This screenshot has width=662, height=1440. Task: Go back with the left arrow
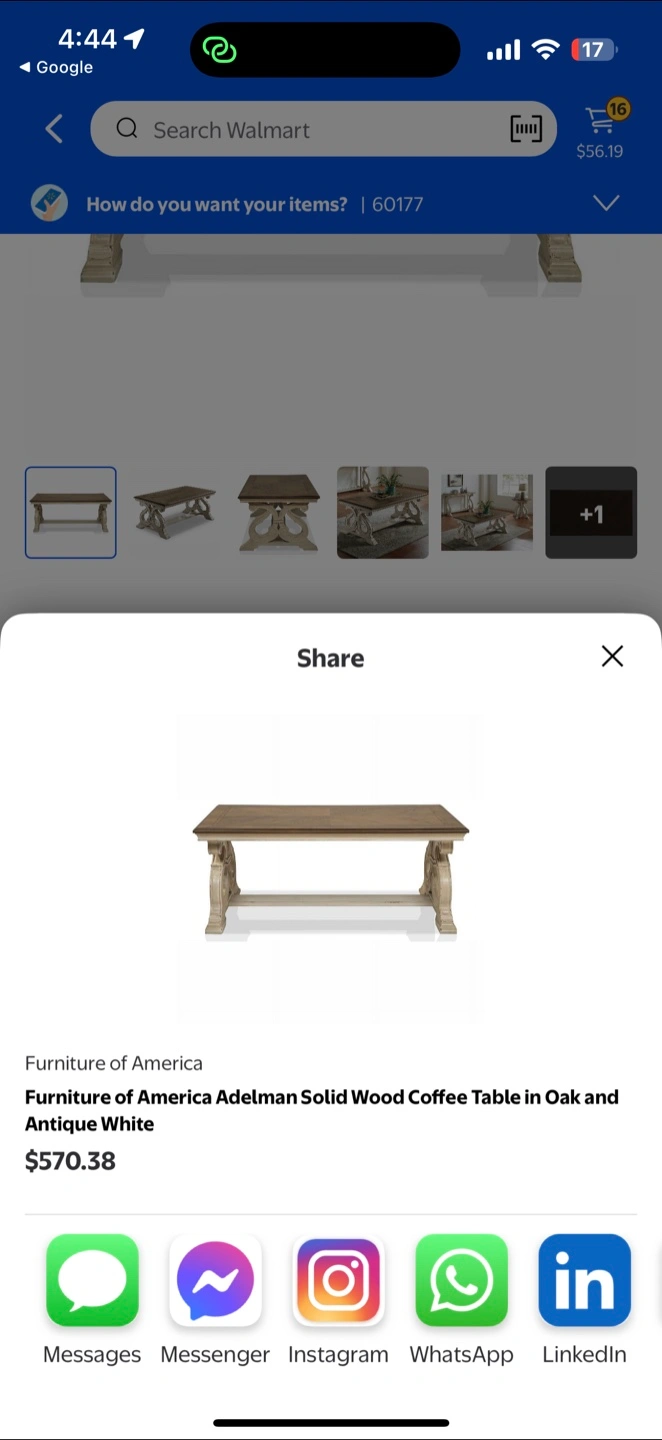pos(54,129)
